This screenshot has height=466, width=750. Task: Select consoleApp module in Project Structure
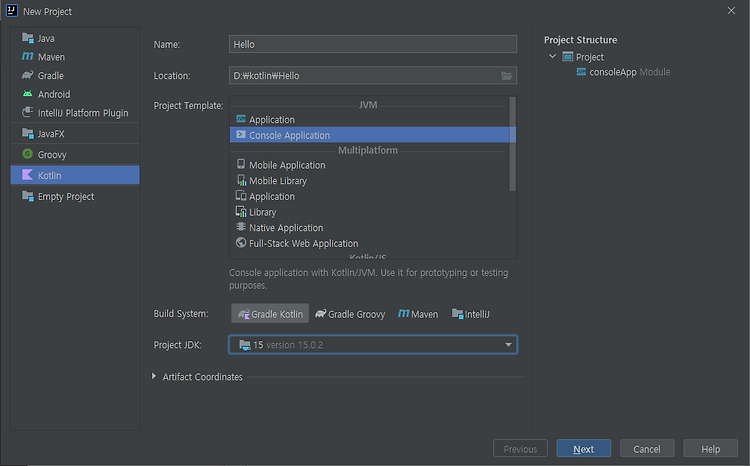pyautogui.click(x=623, y=72)
